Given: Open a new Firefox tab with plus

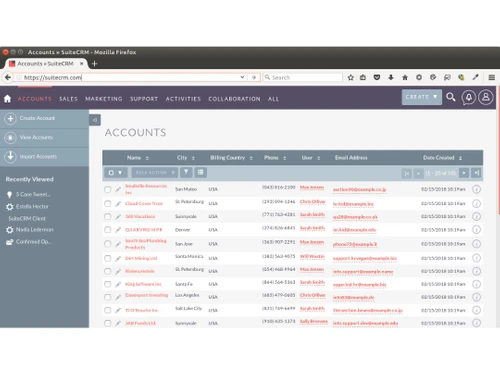Looking at the screenshot, I should point(94,64).
